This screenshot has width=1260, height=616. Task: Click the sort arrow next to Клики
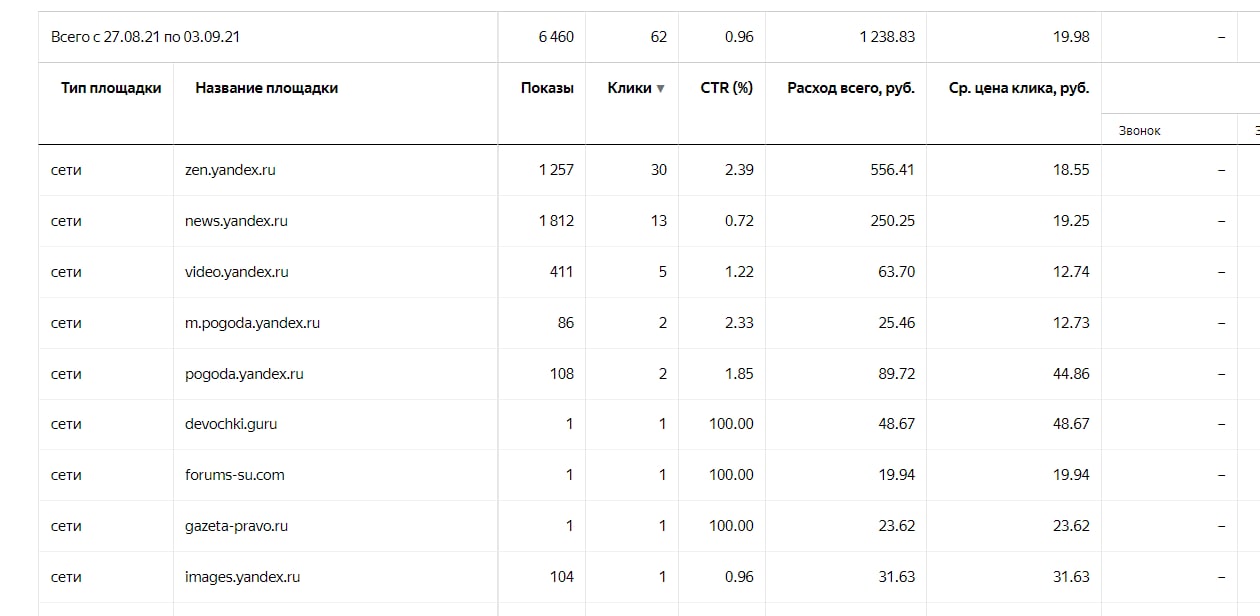660,89
